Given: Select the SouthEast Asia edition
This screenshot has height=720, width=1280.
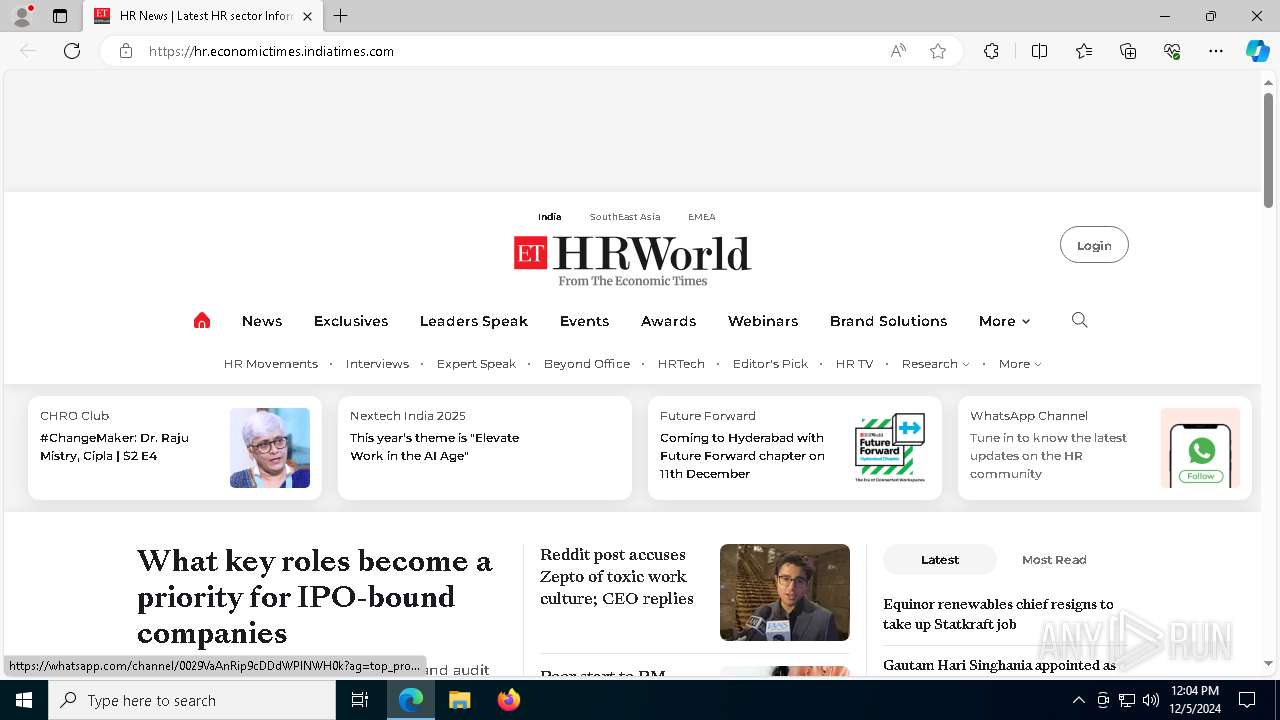Looking at the screenshot, I should (x=625, y=217).
